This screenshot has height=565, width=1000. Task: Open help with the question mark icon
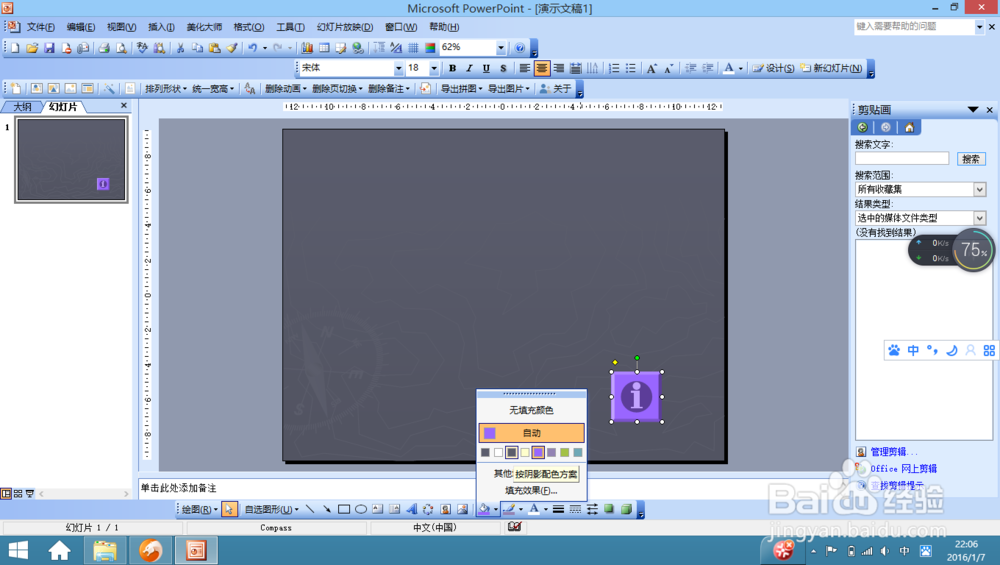[x=520, y=48]
